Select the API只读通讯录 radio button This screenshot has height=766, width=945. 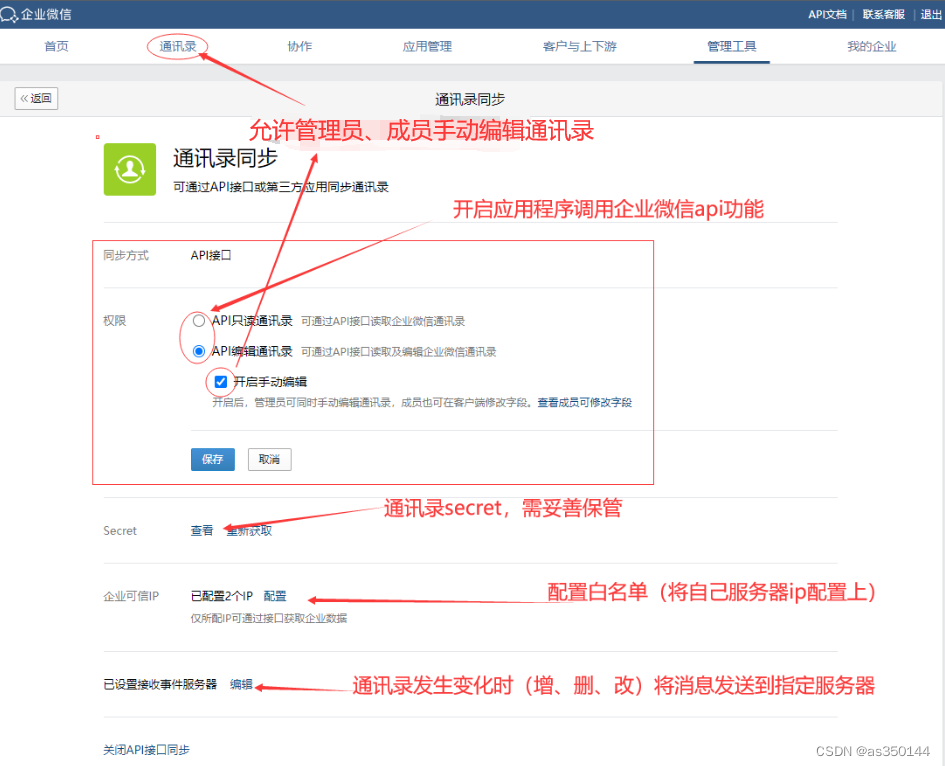pyautogui.click(x=198, y=321)
